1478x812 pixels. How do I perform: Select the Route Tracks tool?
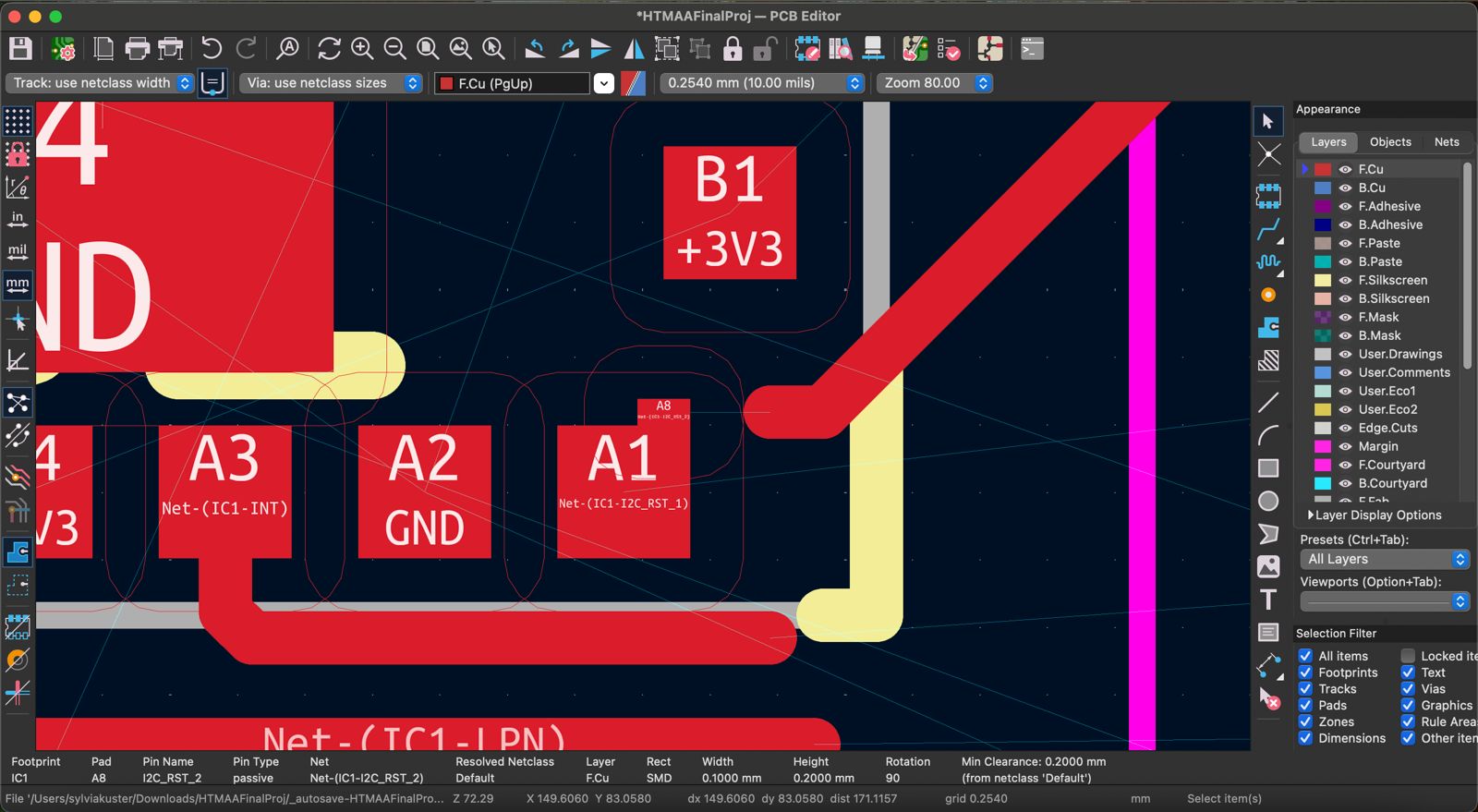[1268, 229]
